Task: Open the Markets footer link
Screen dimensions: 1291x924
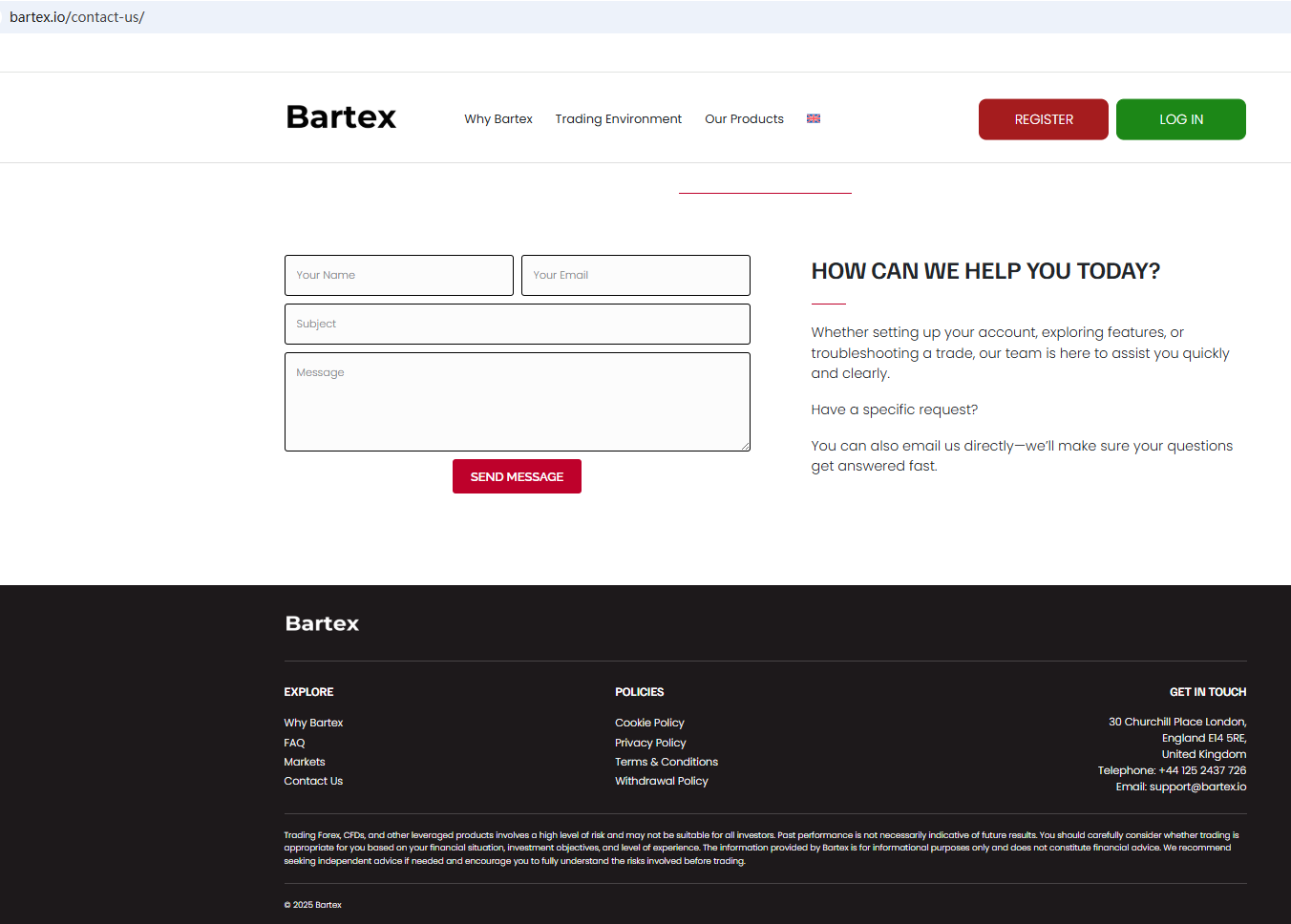Action: coord(305,762)
